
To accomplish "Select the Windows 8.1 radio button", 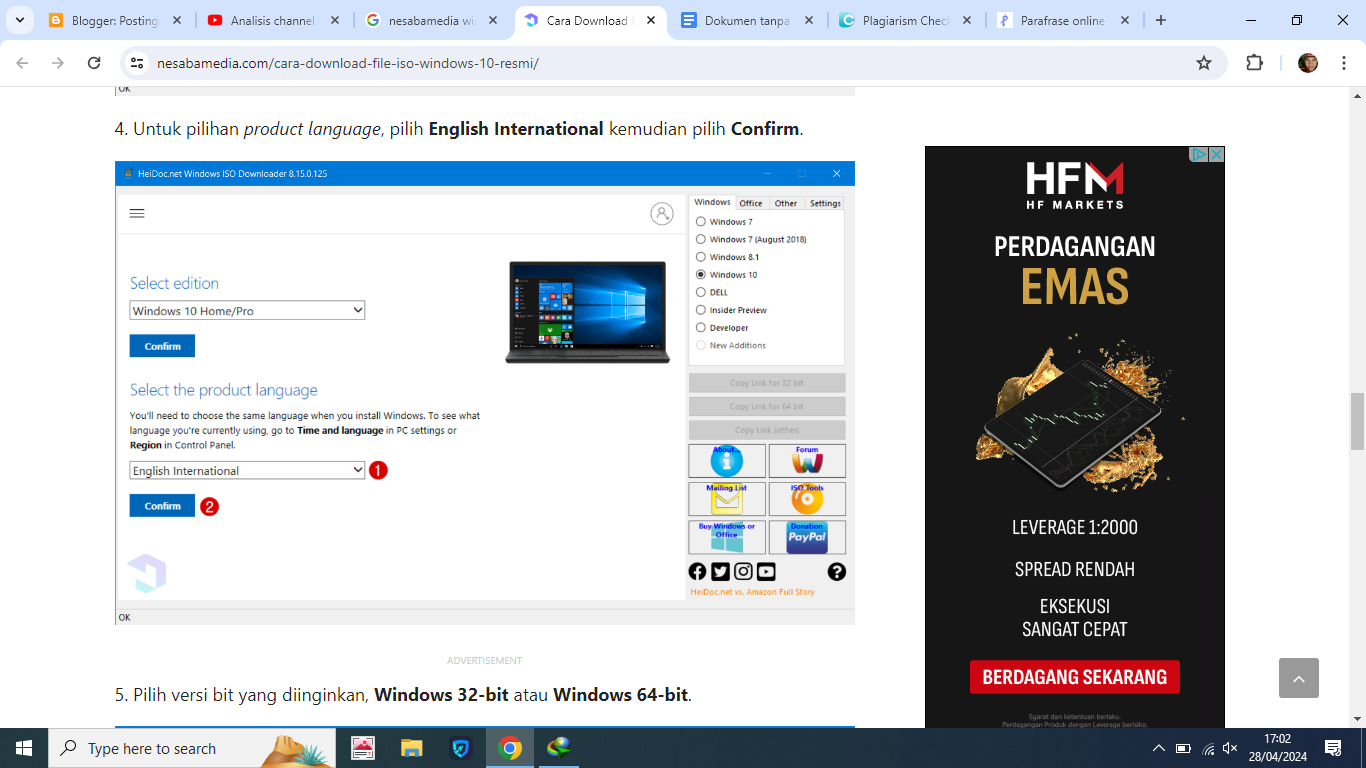I will 701,257.
